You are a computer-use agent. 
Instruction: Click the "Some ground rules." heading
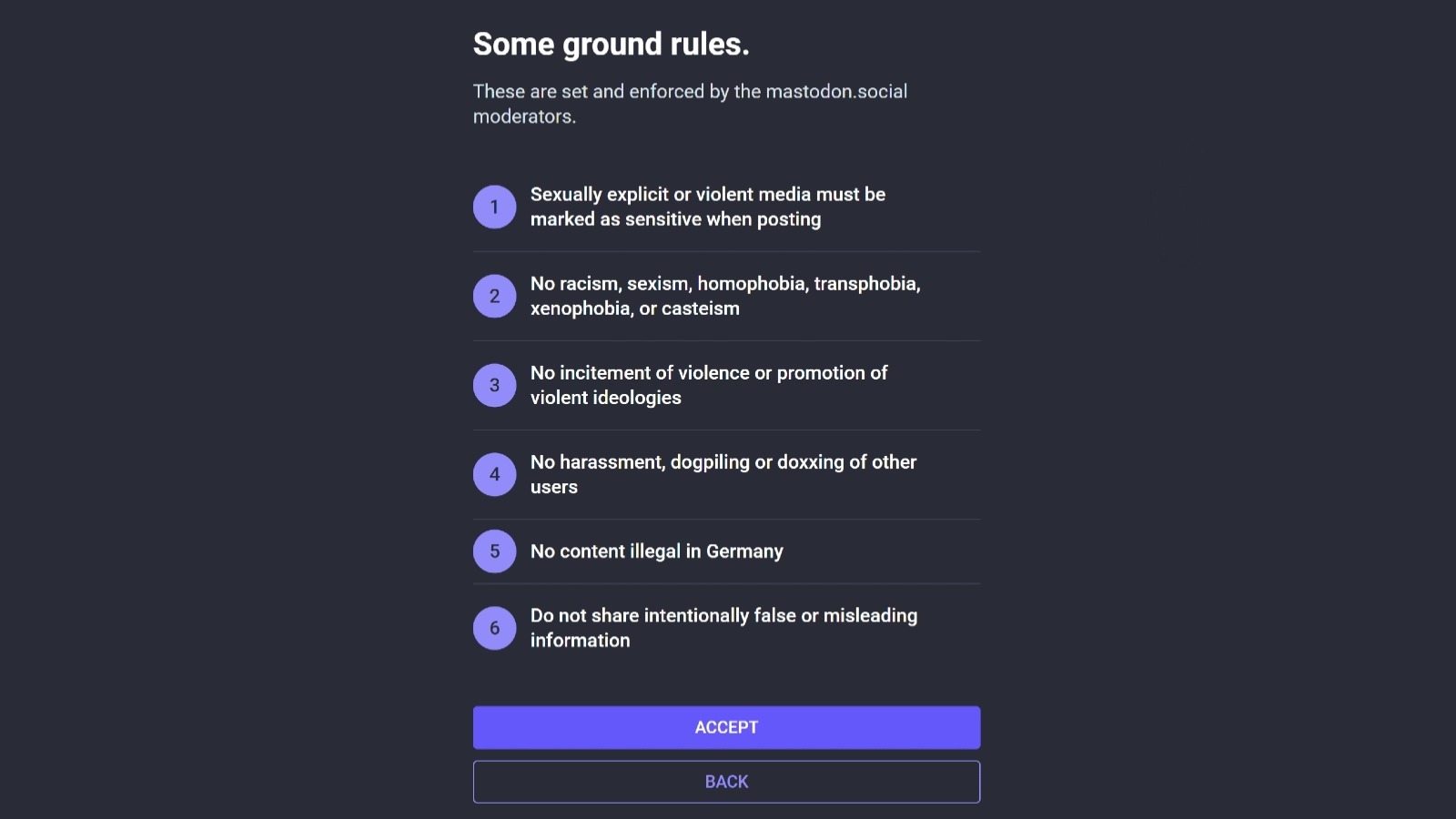(611, 44)
